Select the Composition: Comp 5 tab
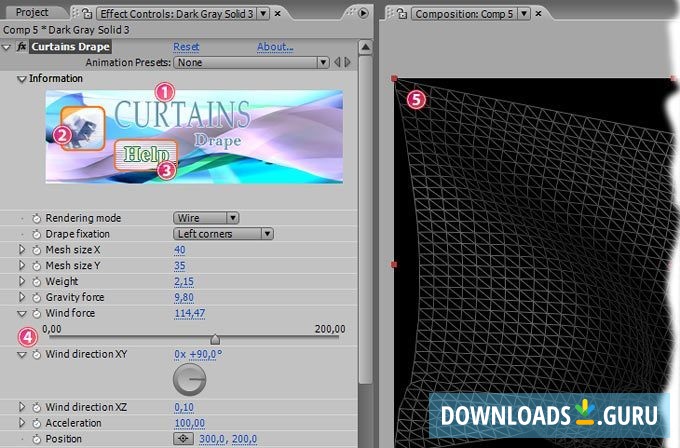The image size is (680, 448). click(464, 14)
